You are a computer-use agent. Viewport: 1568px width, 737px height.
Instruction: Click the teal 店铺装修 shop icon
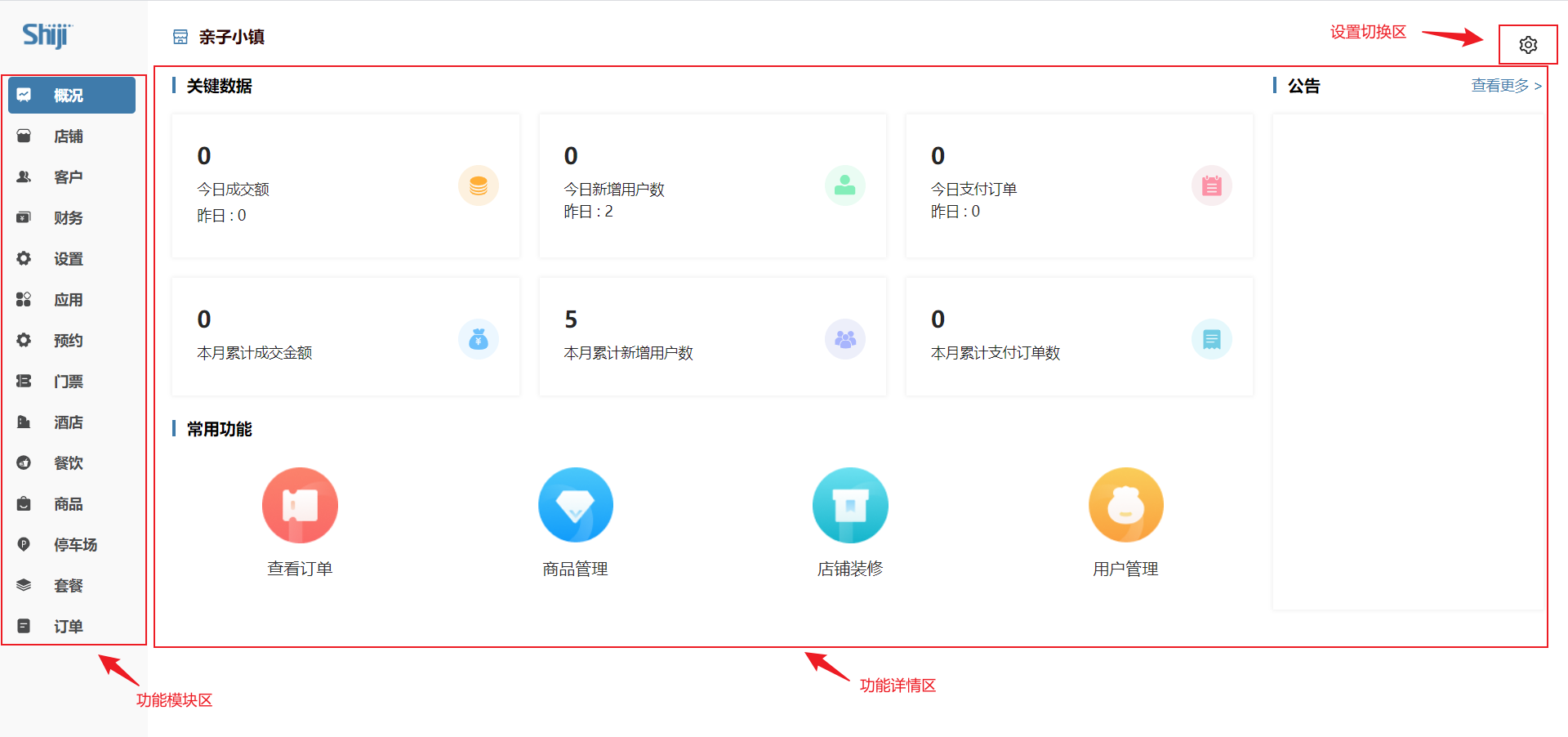[x=850, y=505]
